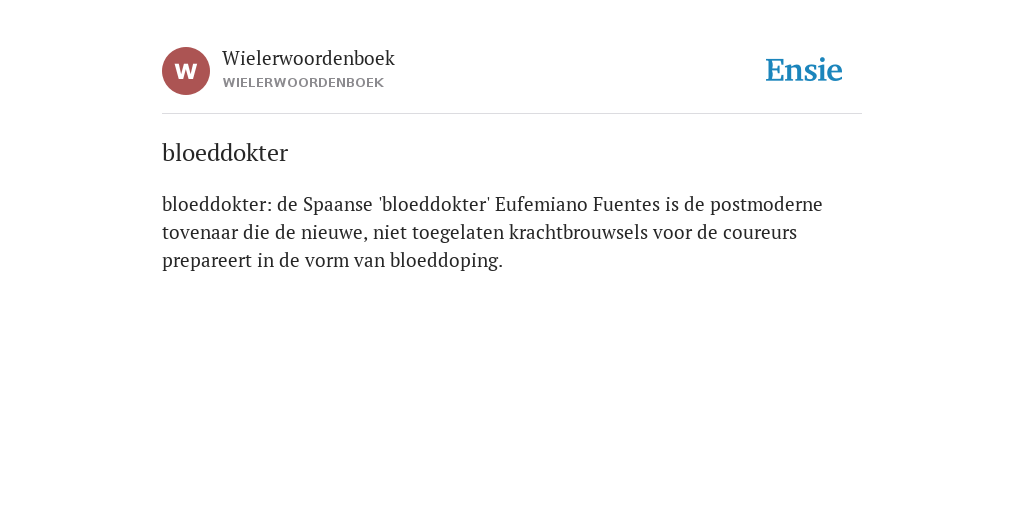Click the 'bloeddokter:' term starting the paragraph
This screenshot has width=1024, height=512.
[x=217, y=204]
